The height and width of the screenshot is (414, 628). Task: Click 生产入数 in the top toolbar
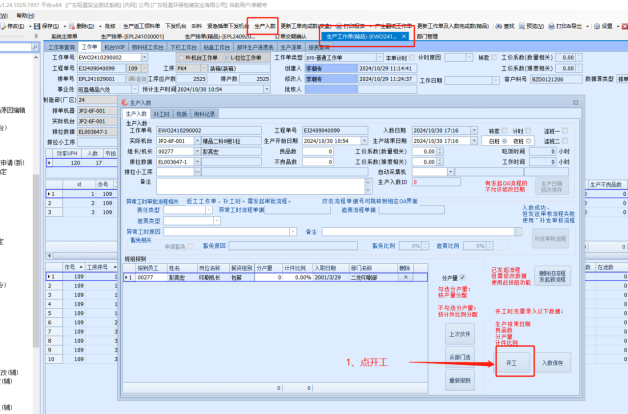tap(265, 26)
